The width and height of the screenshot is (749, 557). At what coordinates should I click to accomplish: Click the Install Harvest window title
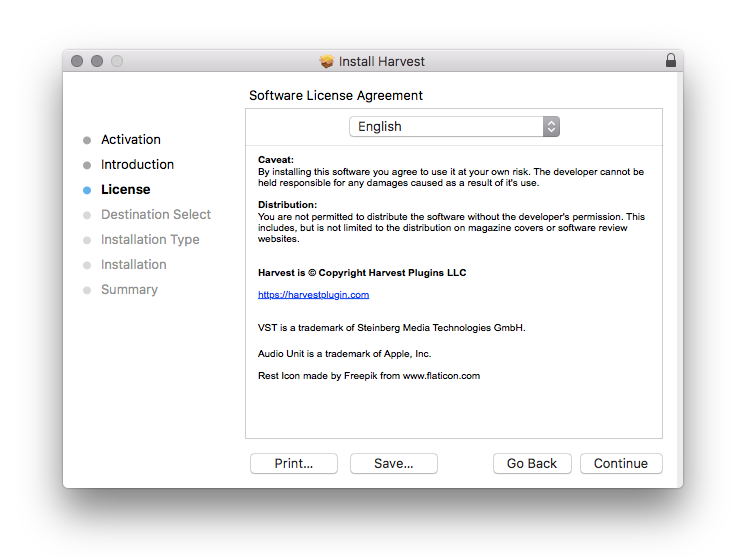382,62
